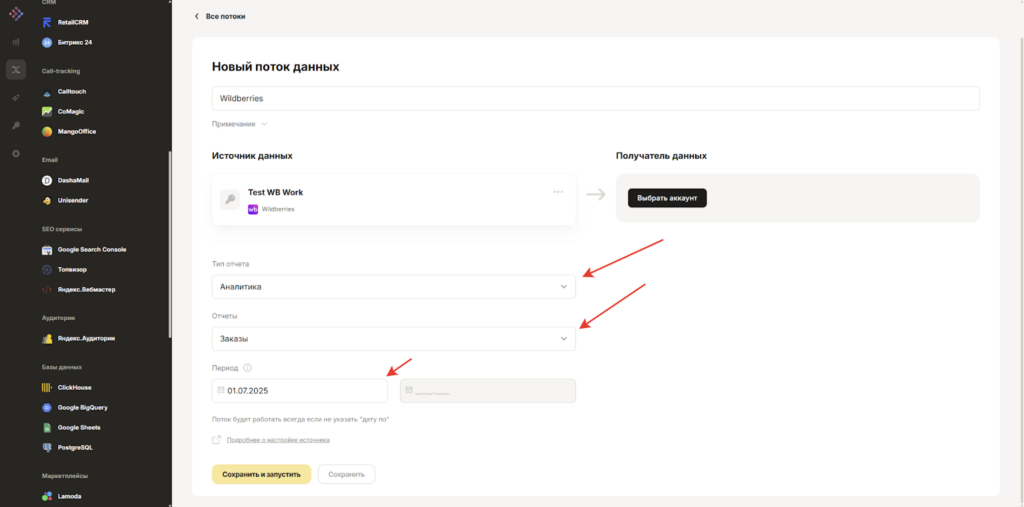Viewport: 1024px width, 507px height.
Task: Click the DashaMail icon
Action: coord(47,180)
